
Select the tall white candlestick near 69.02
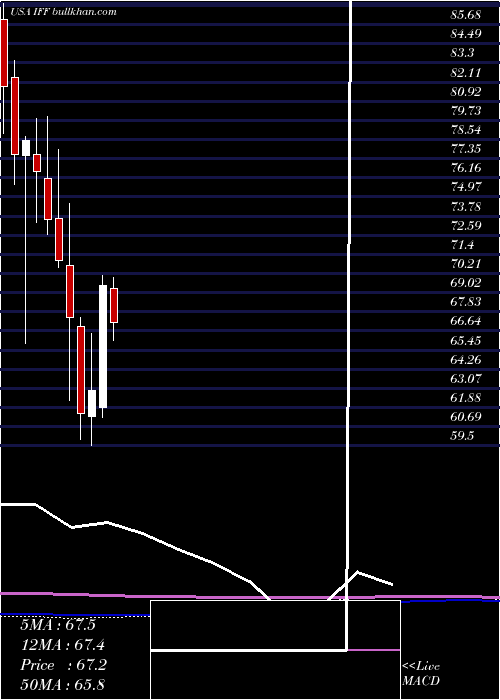tap(103, 346)
